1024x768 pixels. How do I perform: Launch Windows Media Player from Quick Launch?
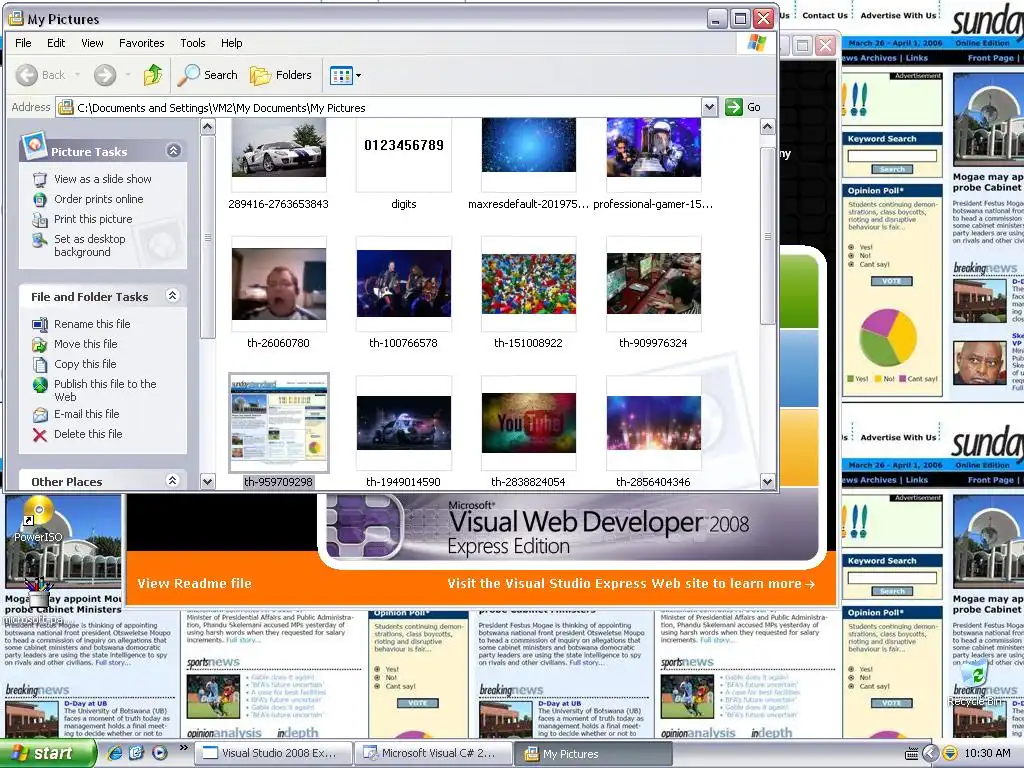pyautogui.click(x=159, y=753)
